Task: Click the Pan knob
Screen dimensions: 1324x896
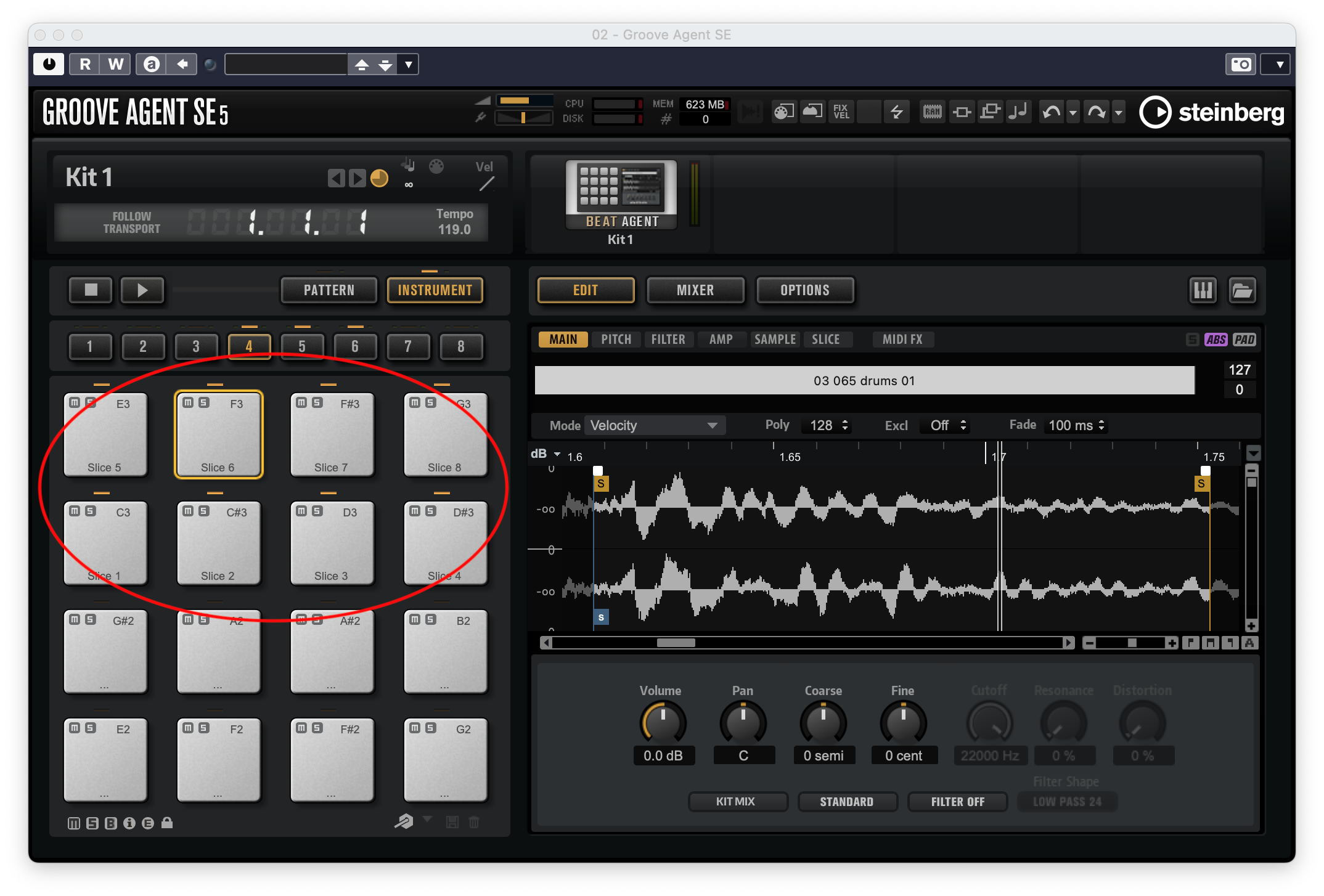Action: point(743,723)
